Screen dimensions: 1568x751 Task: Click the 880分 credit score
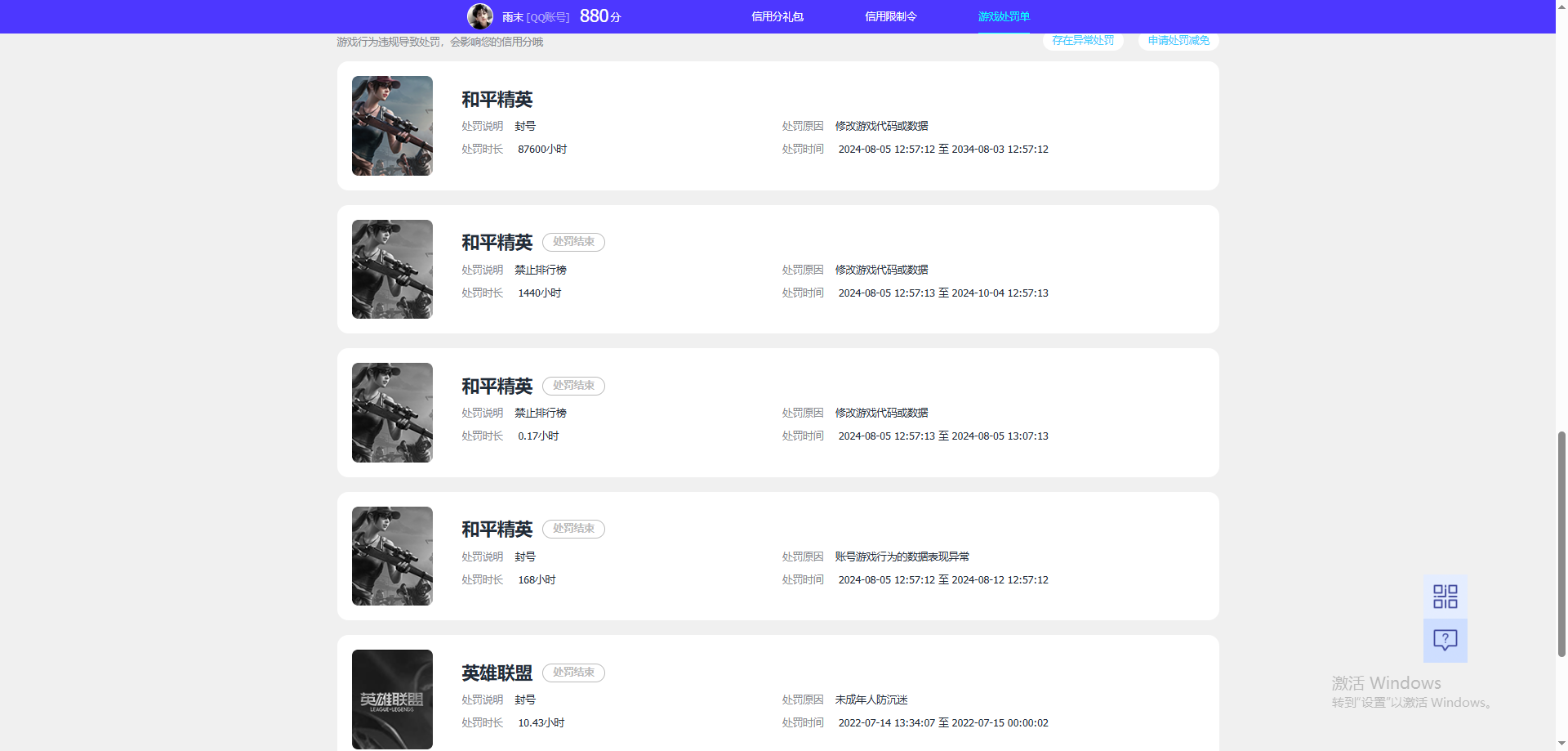pyautogui.click(x=600, y=16)
